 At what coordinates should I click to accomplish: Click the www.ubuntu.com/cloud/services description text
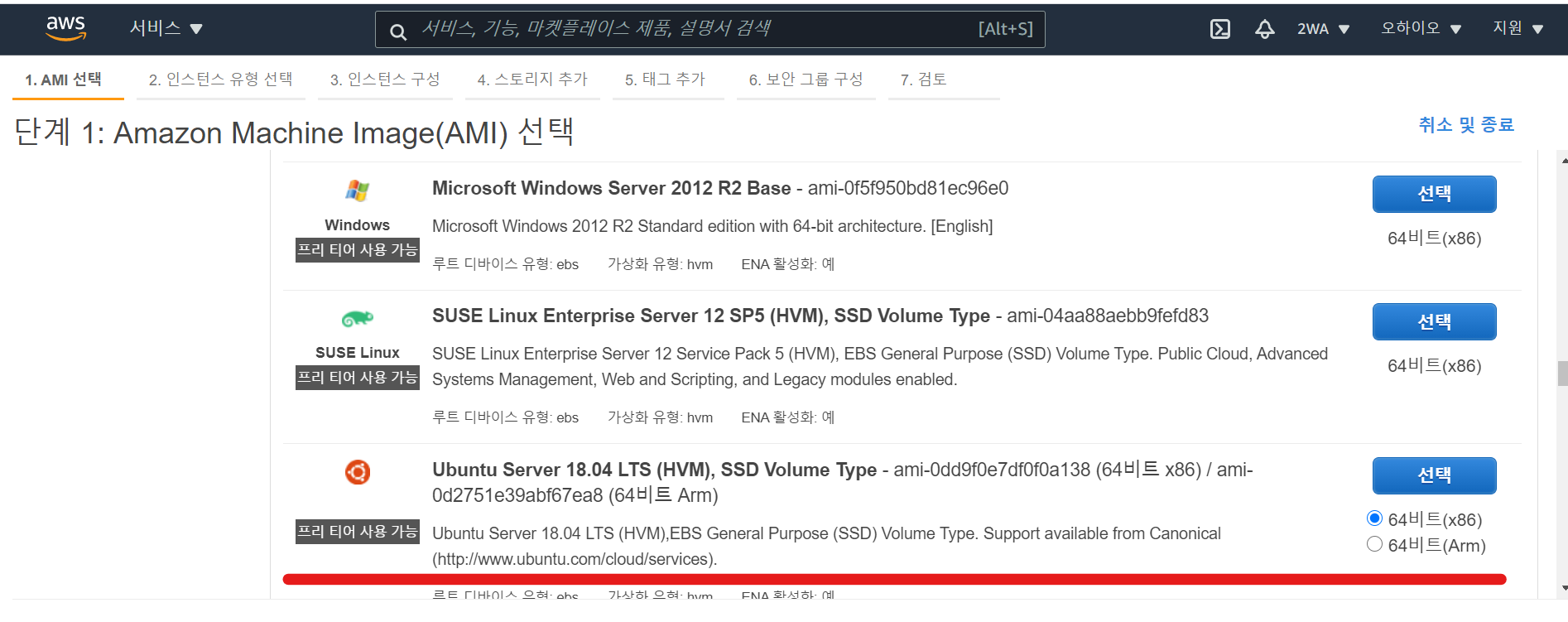pyautogui.click(x=575, y=559)
